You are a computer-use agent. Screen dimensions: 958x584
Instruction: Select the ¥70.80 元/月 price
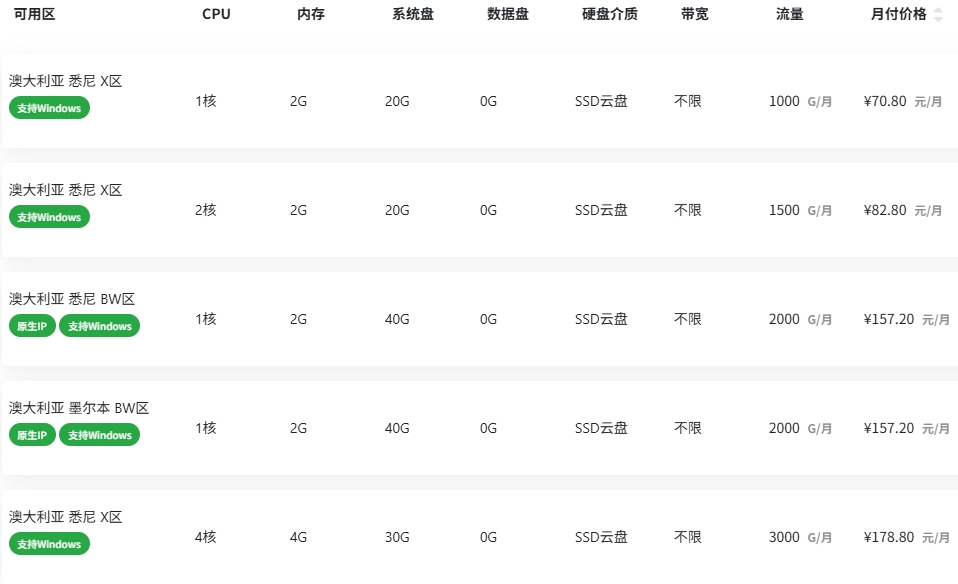(x=902, y=101)
